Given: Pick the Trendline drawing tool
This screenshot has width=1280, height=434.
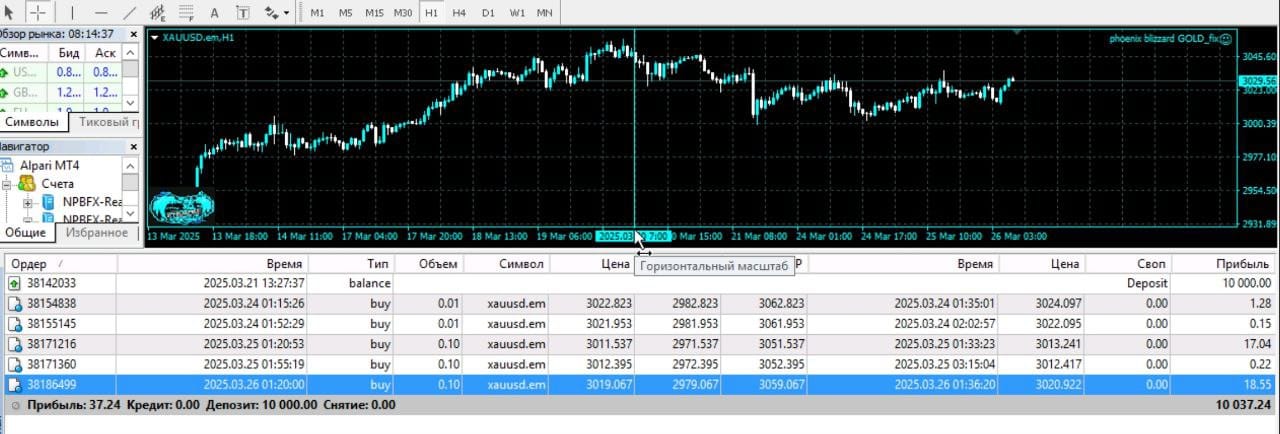Looking at the screenshot, I should coord(129,12).
